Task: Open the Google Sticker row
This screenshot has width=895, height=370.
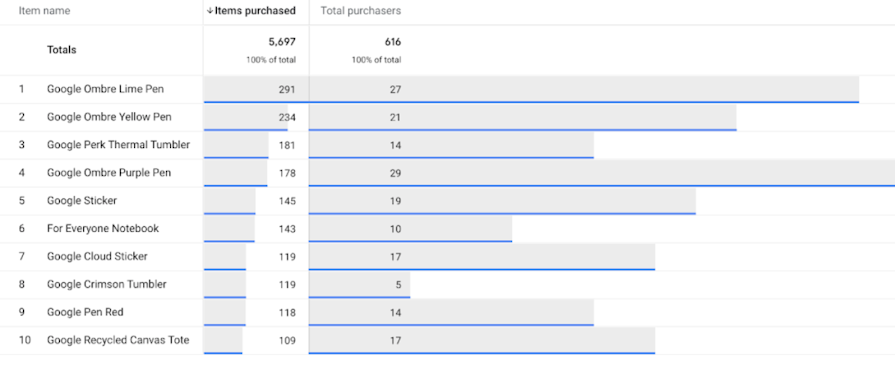Action: pyautogui.click(x=448, y=201)
